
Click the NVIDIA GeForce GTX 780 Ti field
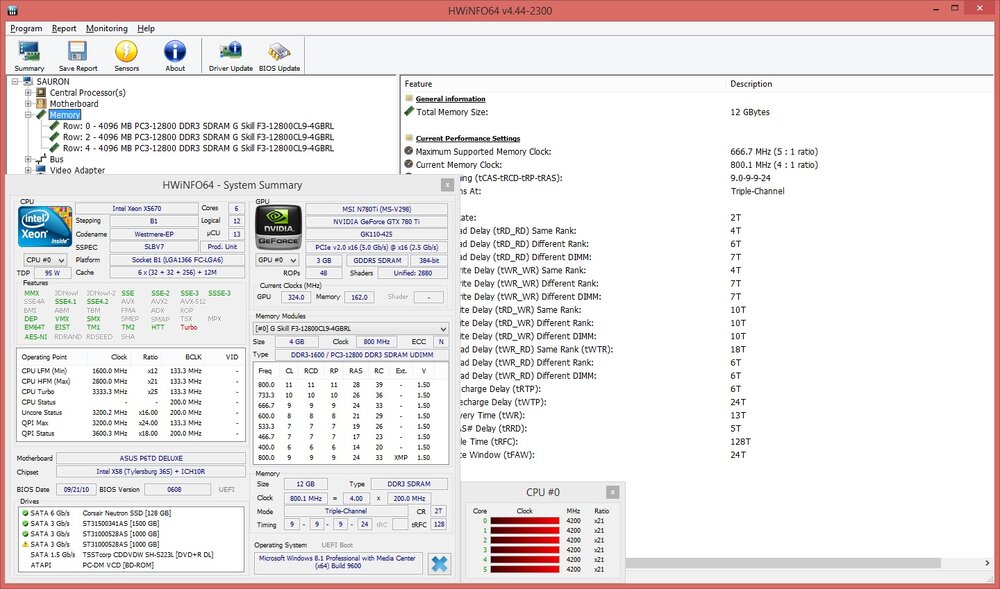point(376,222)
